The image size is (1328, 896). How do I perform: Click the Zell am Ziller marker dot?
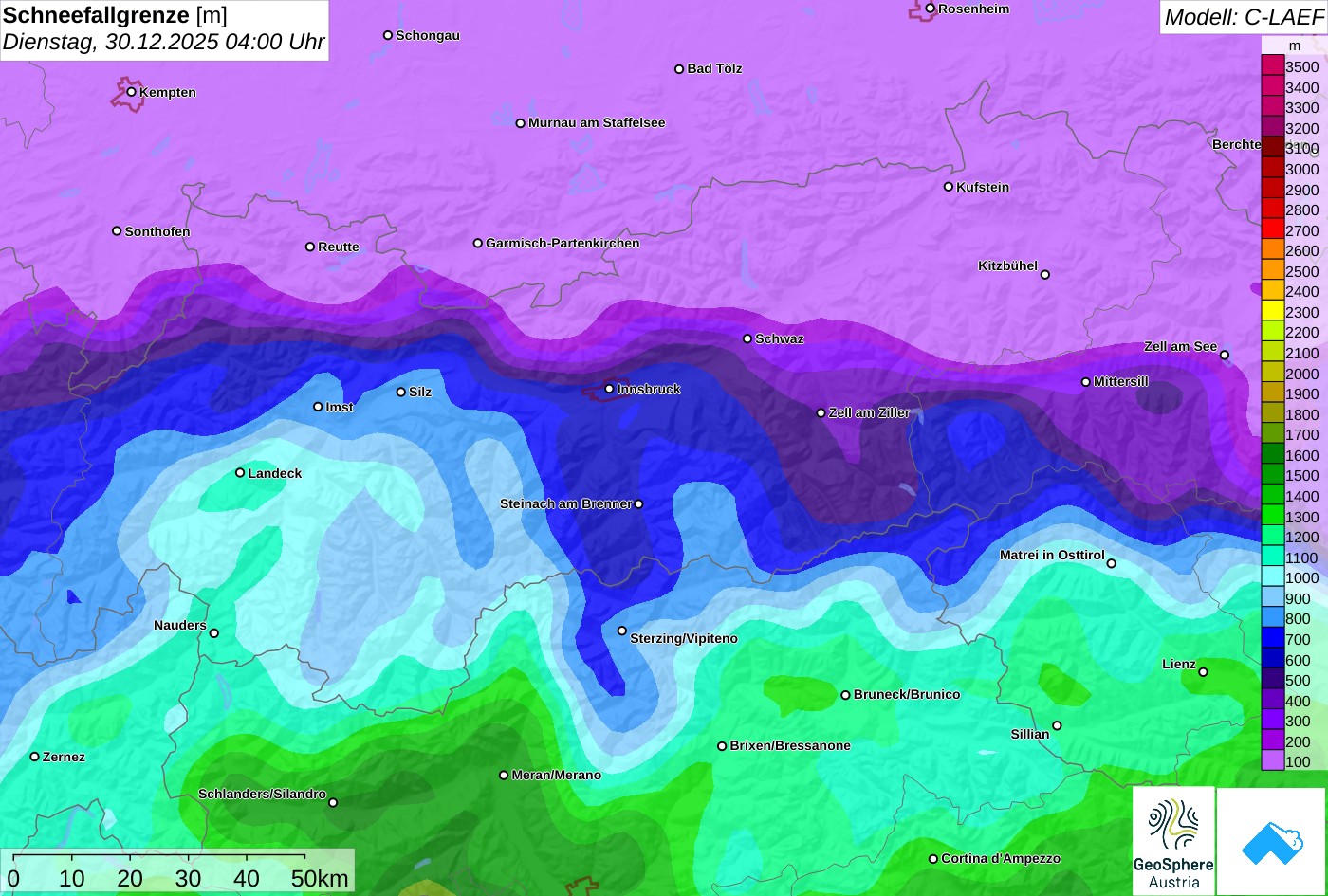pos(821,413)
